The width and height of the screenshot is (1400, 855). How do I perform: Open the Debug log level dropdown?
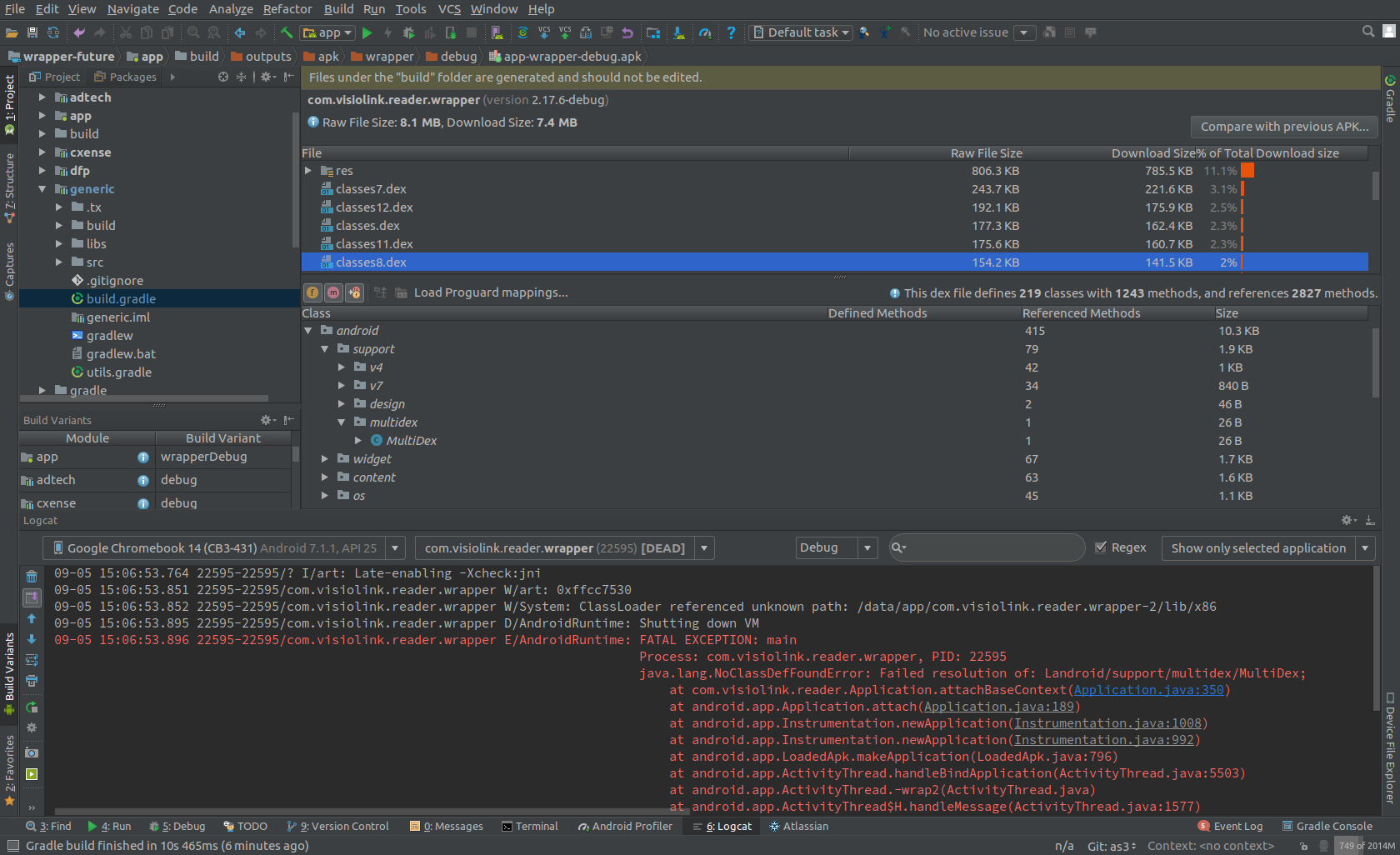(836, 547)
